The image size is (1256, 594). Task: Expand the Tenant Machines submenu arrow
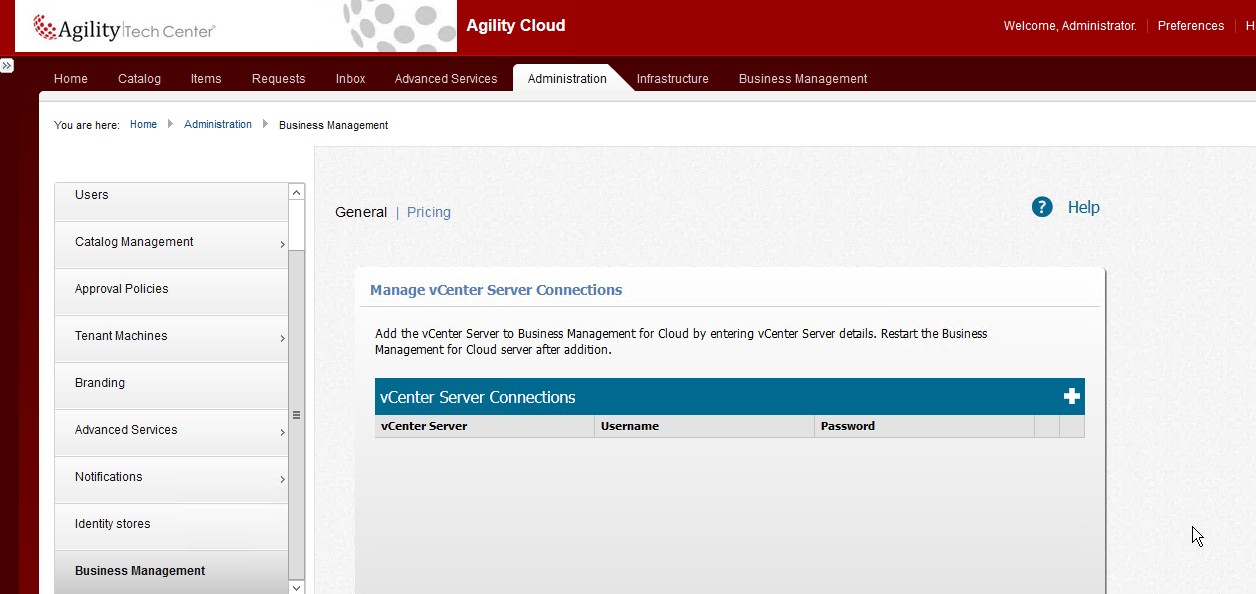click(282, 338)
